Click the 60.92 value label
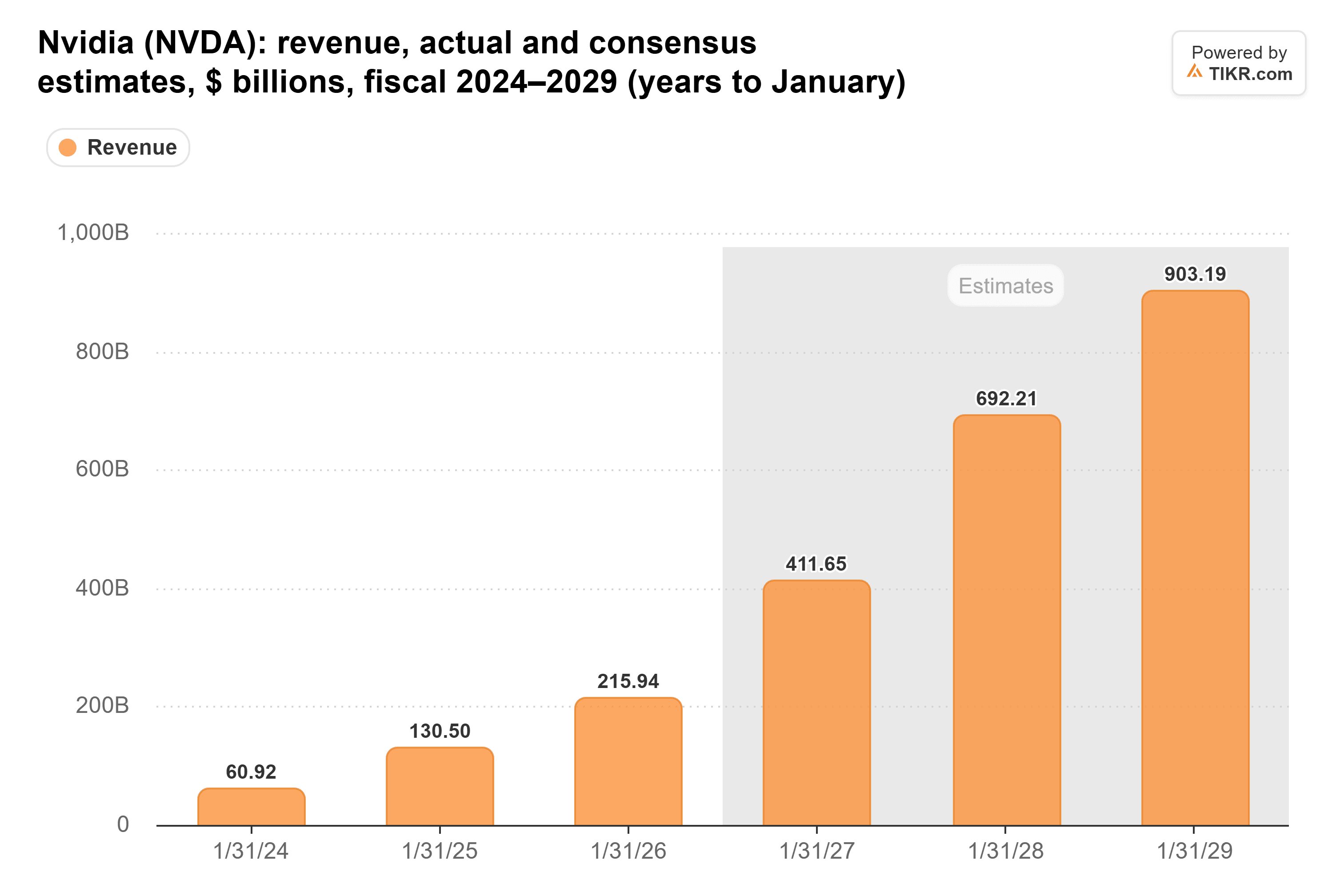 pyautogui.click(x=252, y=772)
